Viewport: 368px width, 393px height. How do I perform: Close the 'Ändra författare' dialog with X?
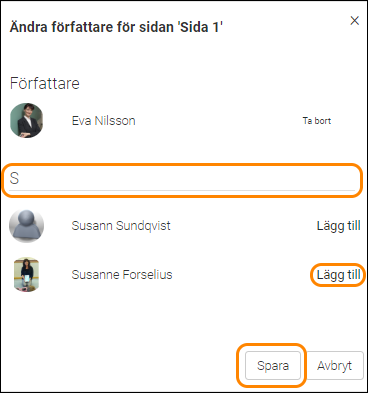coord(355,21)
